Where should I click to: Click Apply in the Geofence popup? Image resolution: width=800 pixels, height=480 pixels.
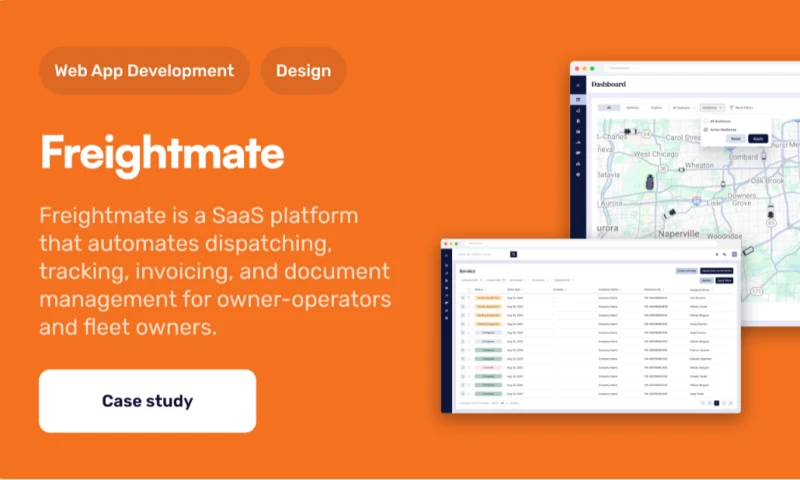coord(758,139)
